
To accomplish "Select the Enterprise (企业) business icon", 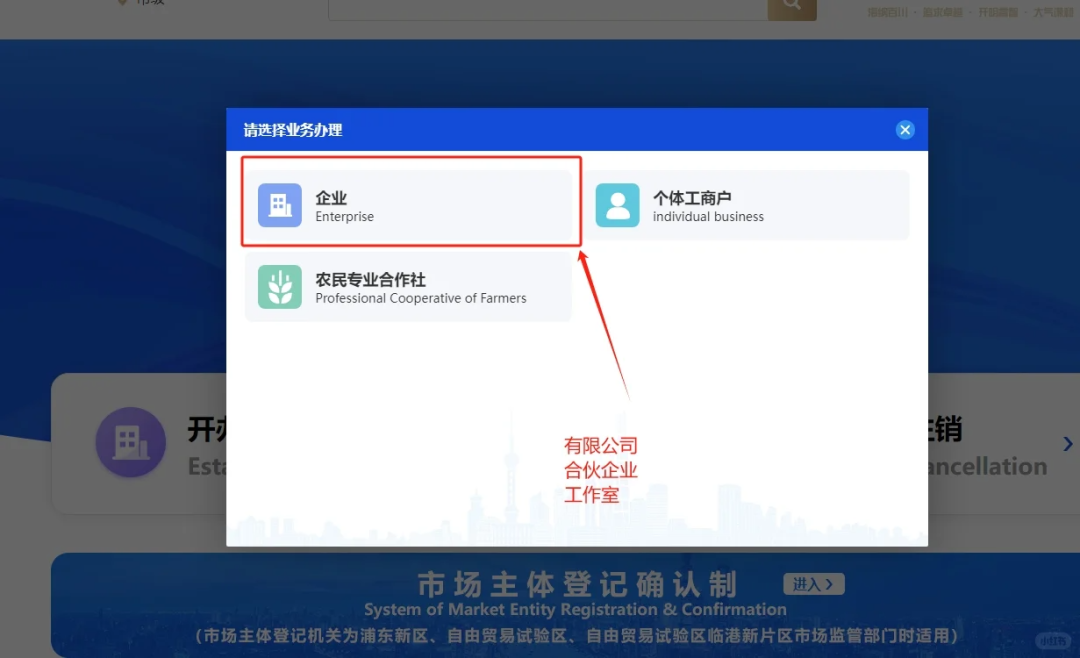I will point(279,204).
